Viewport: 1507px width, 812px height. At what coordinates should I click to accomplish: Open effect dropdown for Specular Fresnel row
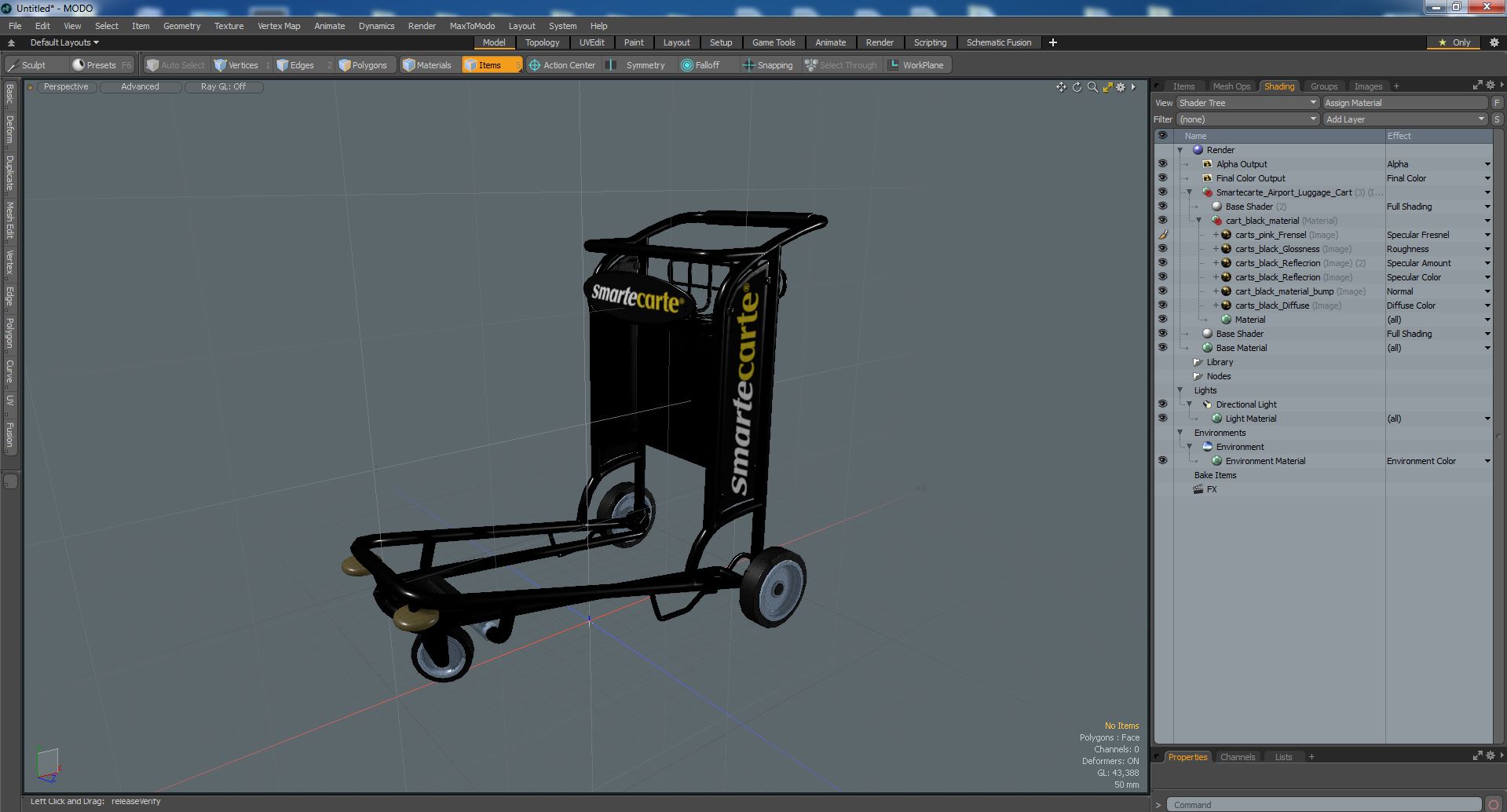(x=1487, y=235)
